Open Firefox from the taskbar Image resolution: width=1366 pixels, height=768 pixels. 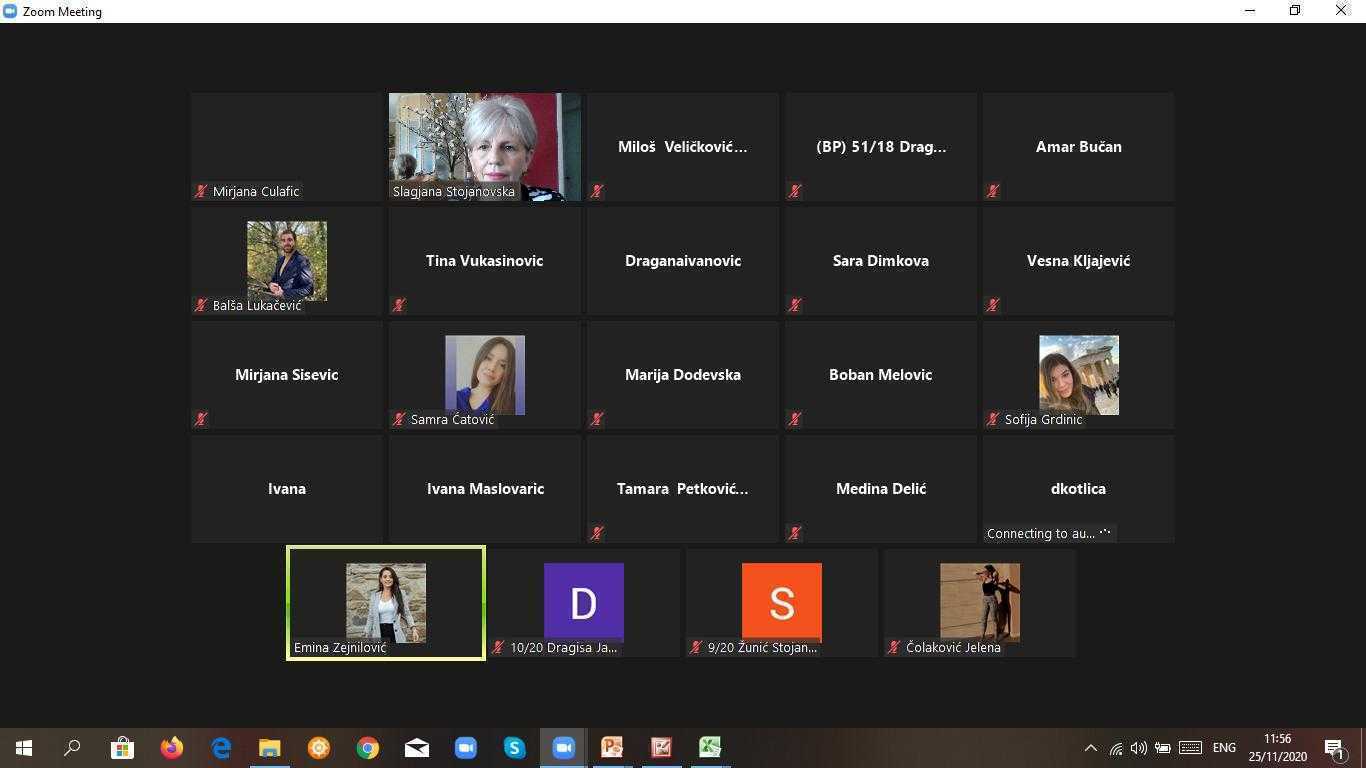pyautogui.click(x=171, y=747)
